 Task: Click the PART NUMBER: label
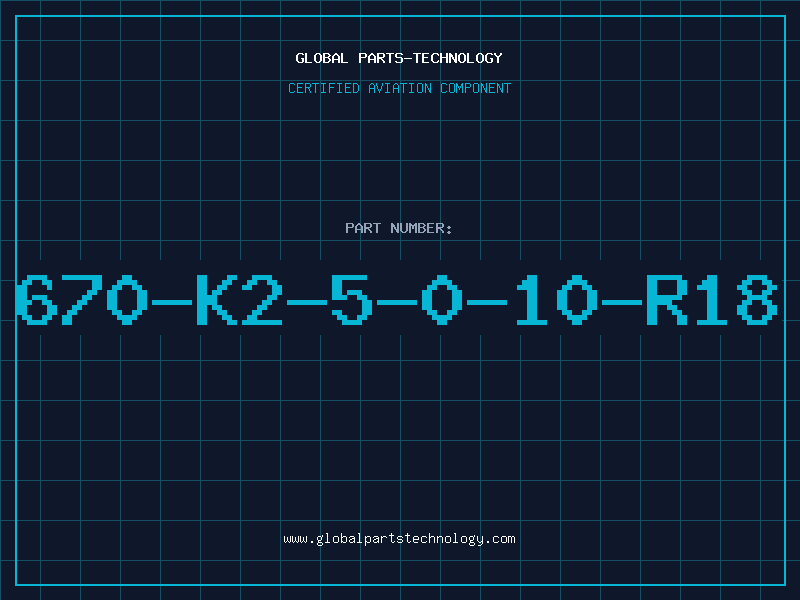398,228
